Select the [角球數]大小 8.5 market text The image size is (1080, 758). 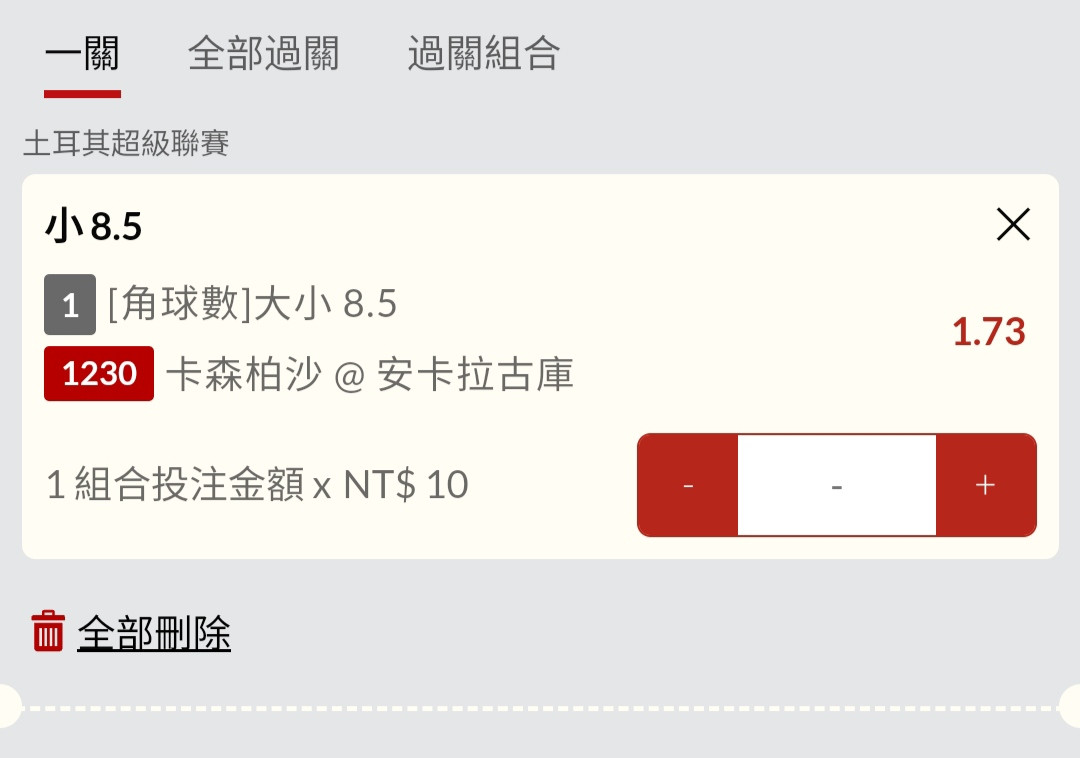[253, 304]
